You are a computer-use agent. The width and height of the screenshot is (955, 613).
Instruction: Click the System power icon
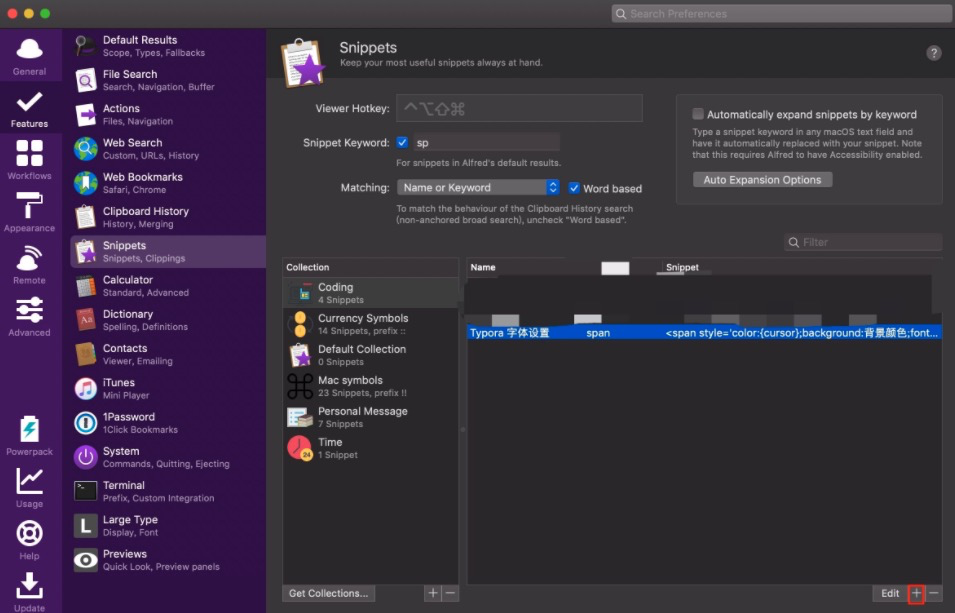point(85,457)
